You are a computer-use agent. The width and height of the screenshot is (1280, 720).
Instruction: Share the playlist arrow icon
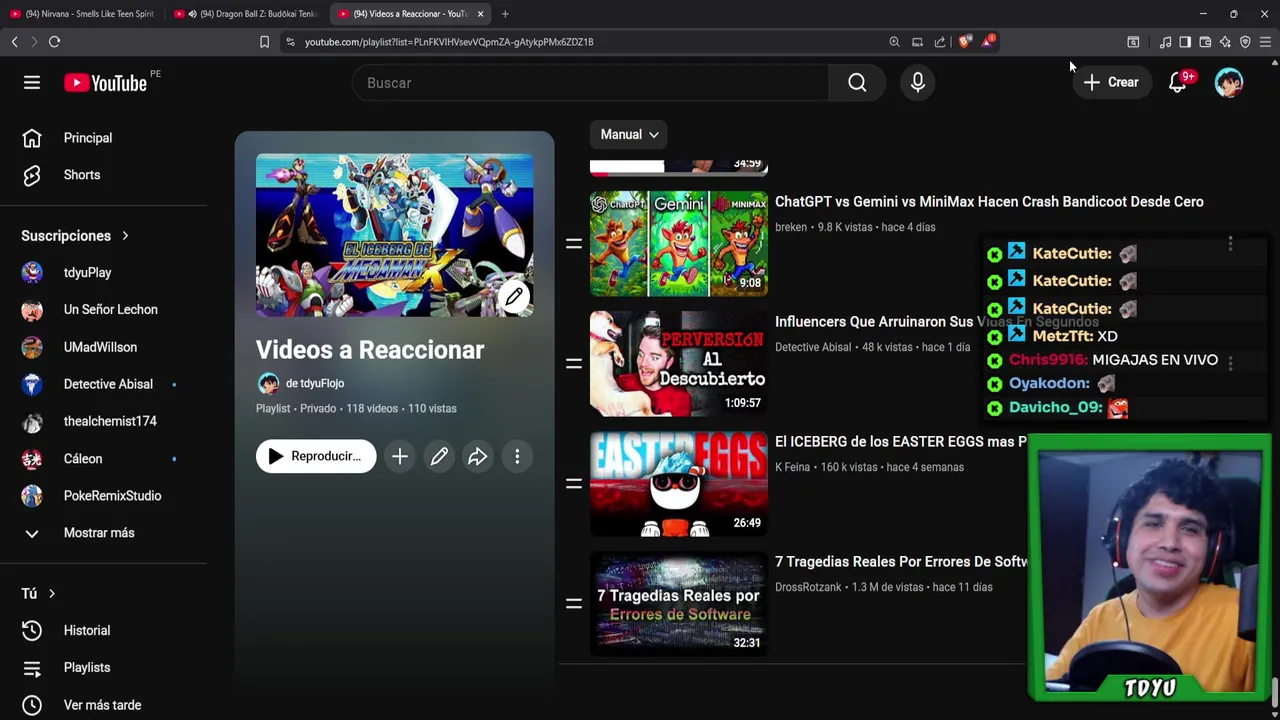pos(477,456)
